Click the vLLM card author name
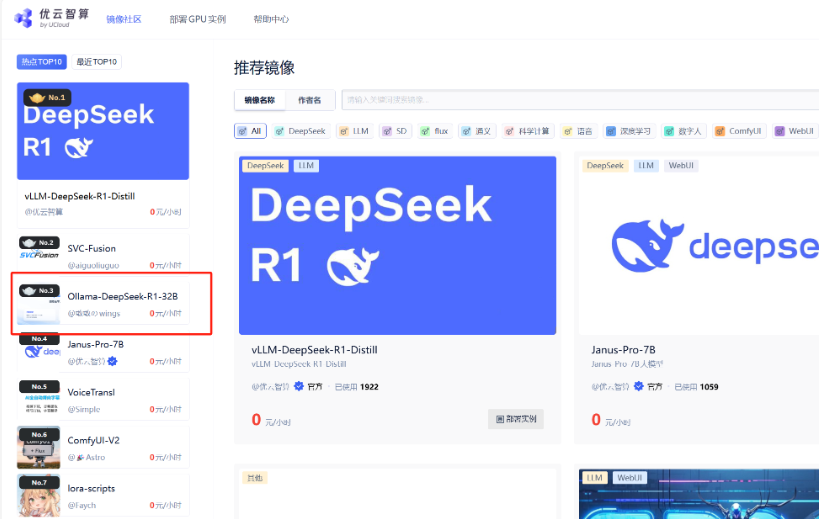The height and width of the screenshot is (519, 822). (x=270, y=387)
